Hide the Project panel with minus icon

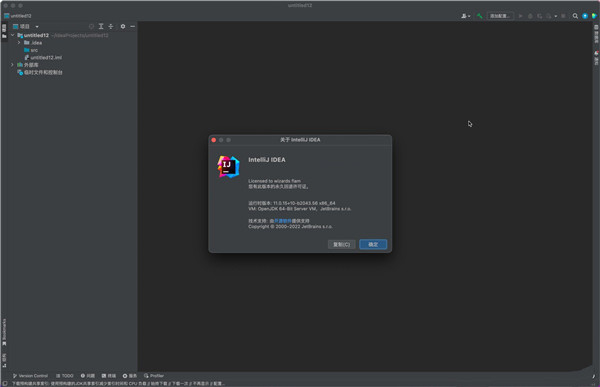pyautogui.click(x=133, y=26)
